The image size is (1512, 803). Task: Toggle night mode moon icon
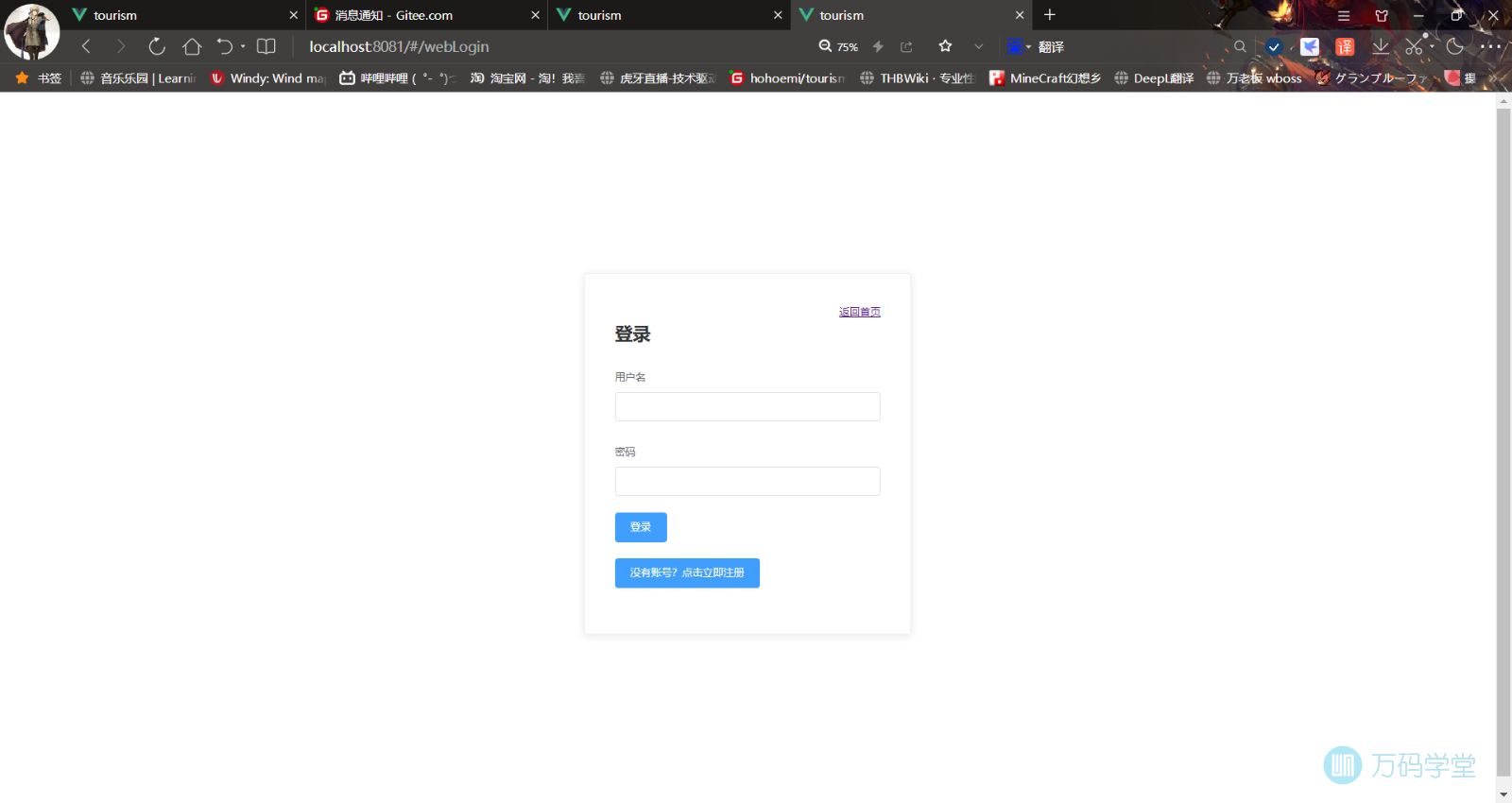pos(1455,46)
